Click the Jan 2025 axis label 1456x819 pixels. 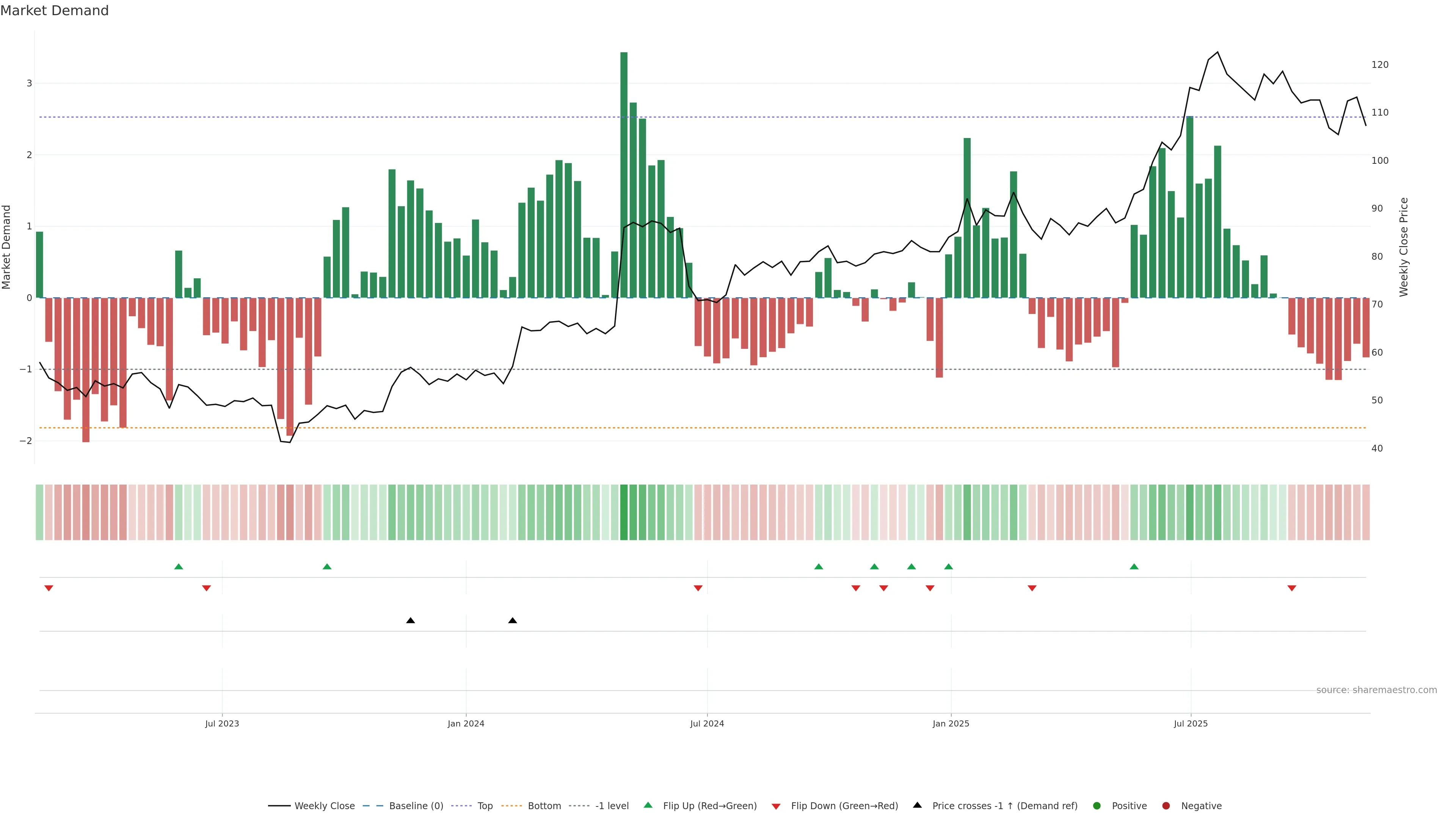click(x=951, y=723)
